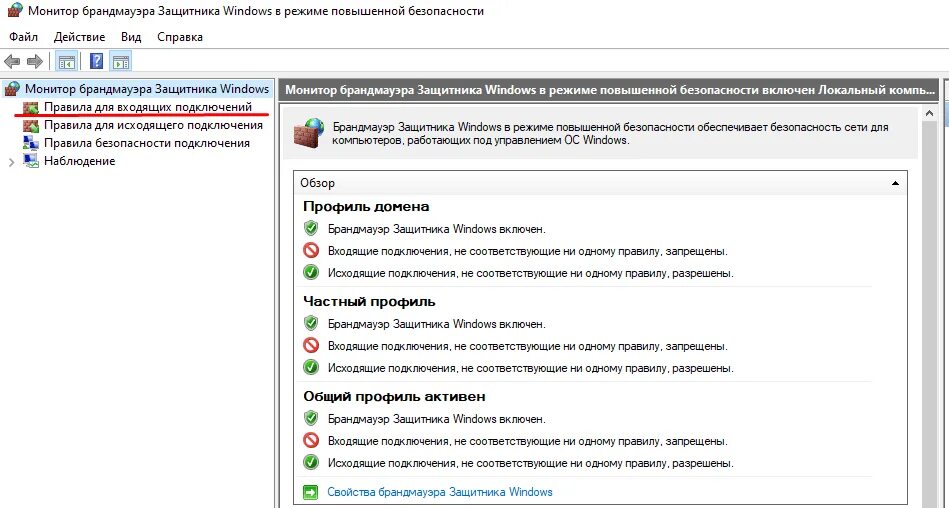Select Монитор брандмауэра Защитника Windows root node
Viewport: 949px width, 508px height.
coord(146,89)
